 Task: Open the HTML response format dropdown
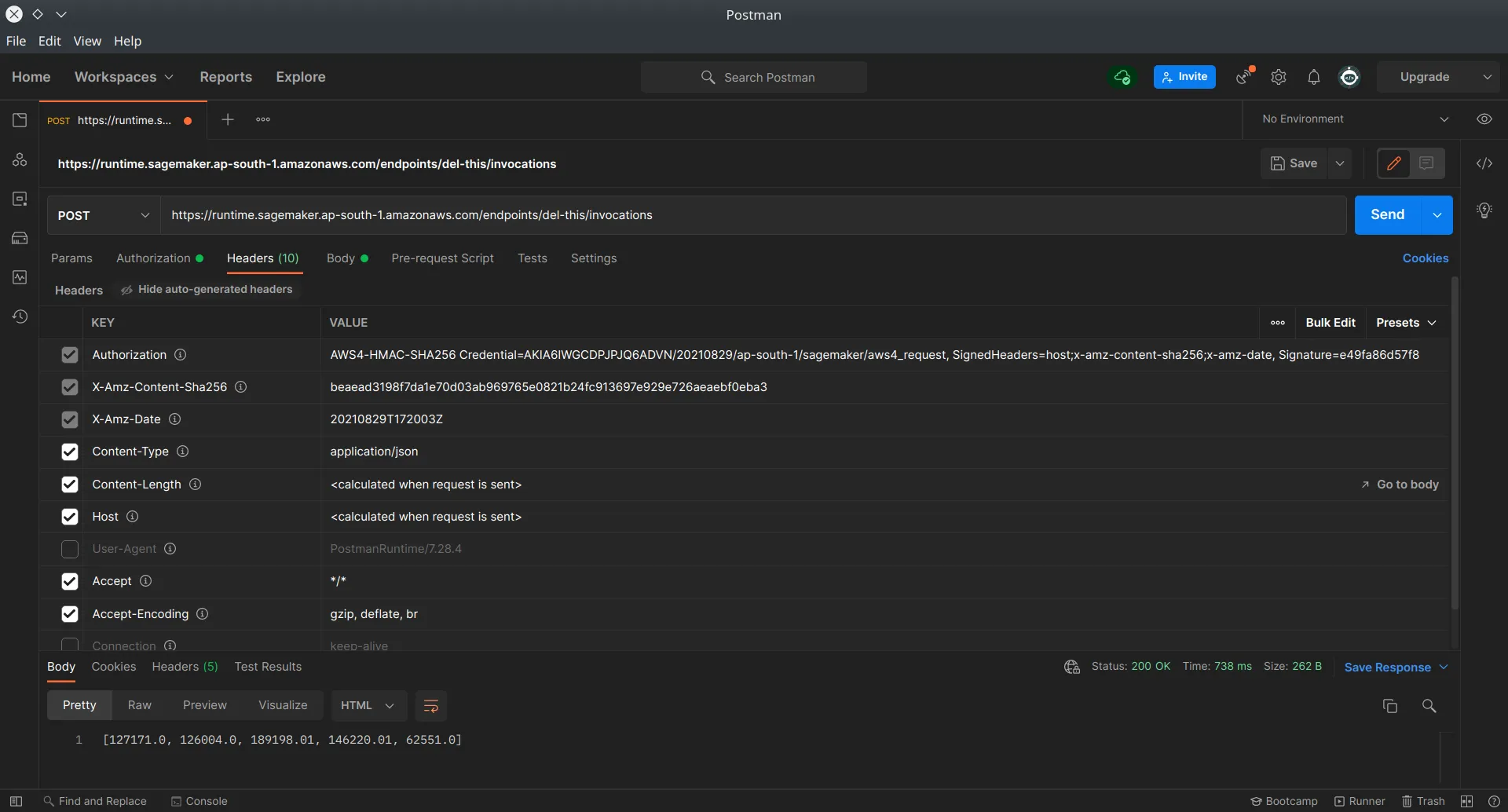tap(368, 706)
